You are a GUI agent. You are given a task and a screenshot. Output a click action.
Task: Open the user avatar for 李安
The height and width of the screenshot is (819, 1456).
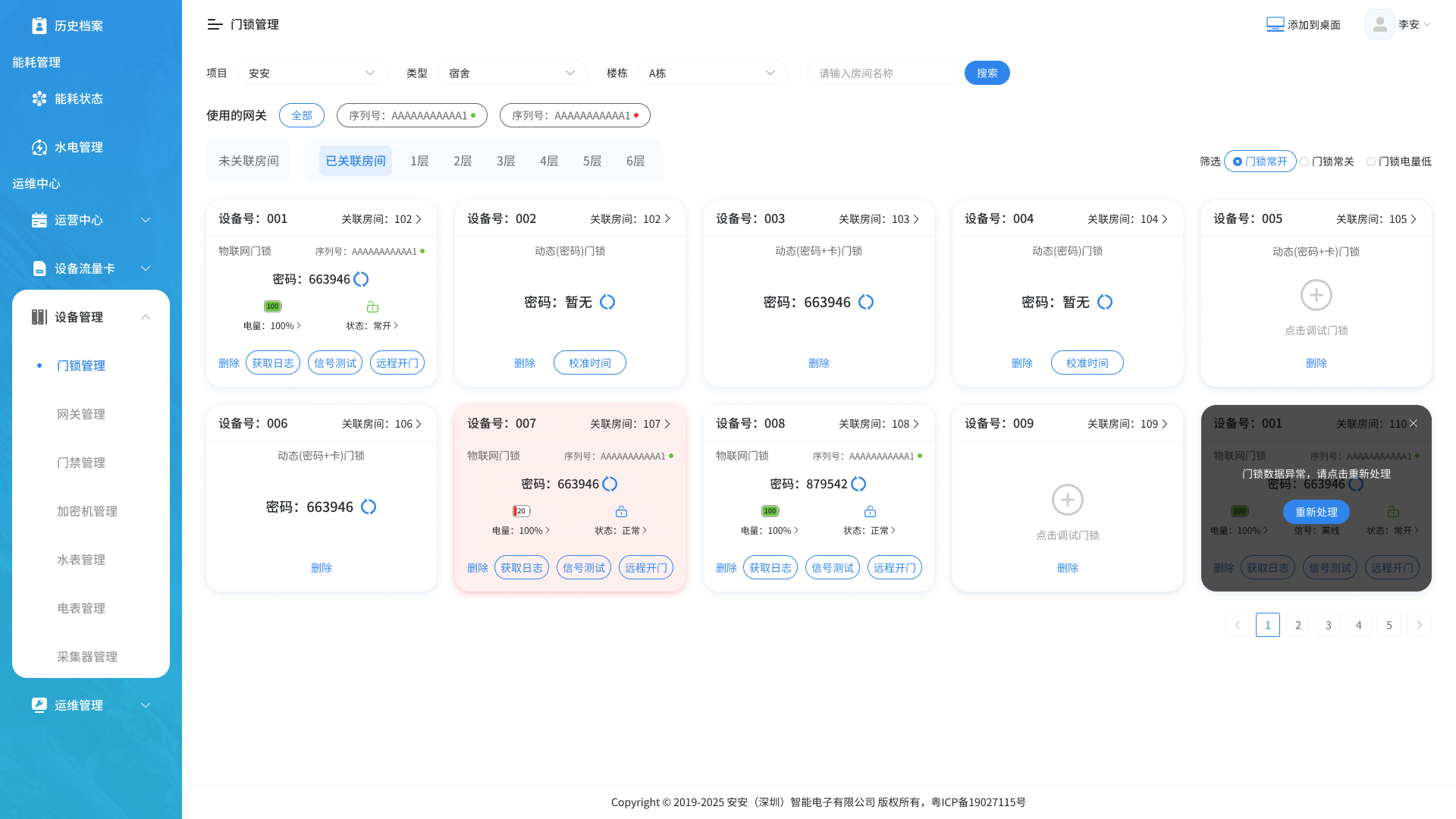(1379, 25)
